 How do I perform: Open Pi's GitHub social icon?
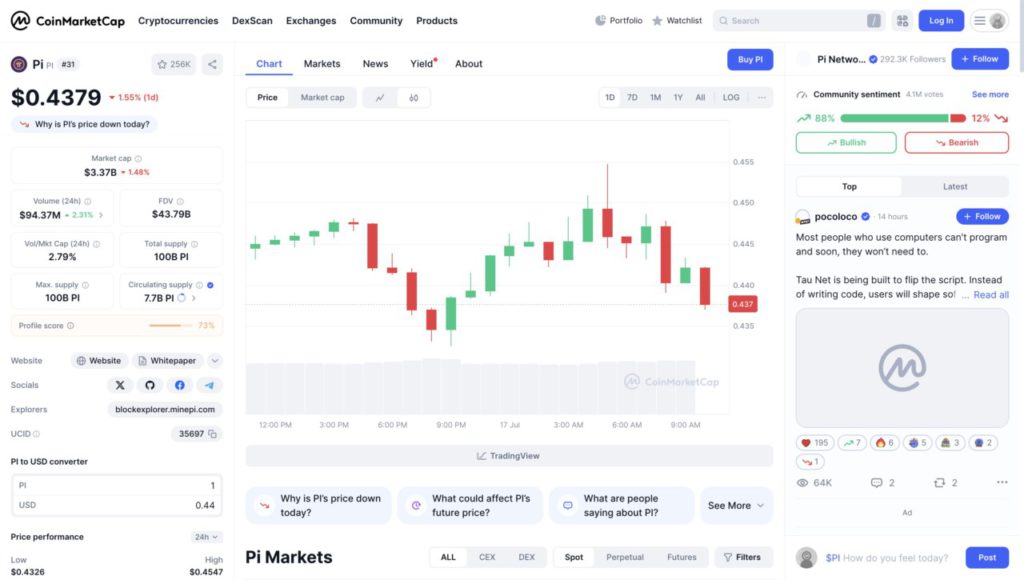point(150,385)
